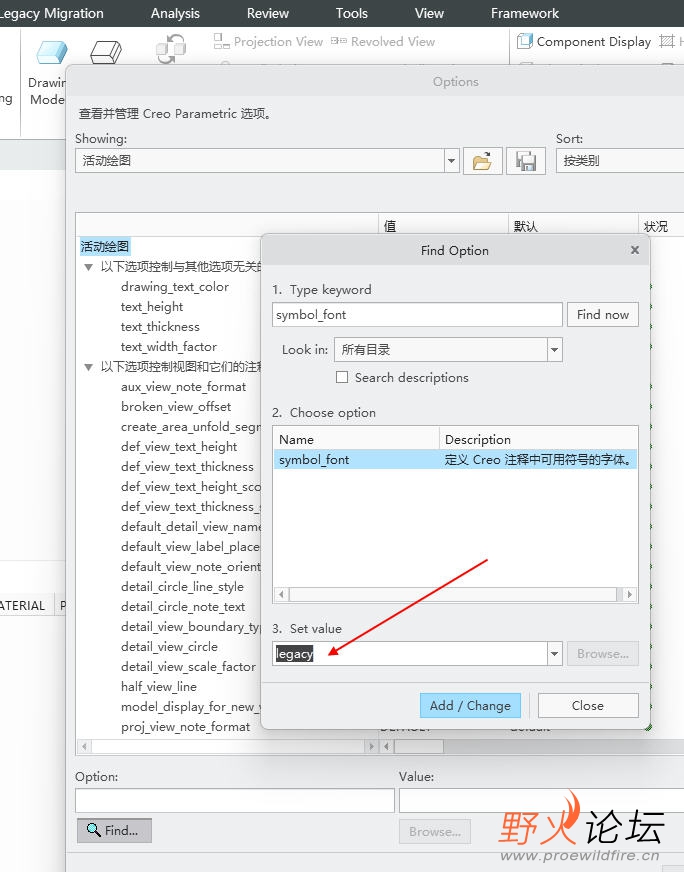
Task: Click the 值 column header
Action: pyautogui.click(x=443, y=226)
